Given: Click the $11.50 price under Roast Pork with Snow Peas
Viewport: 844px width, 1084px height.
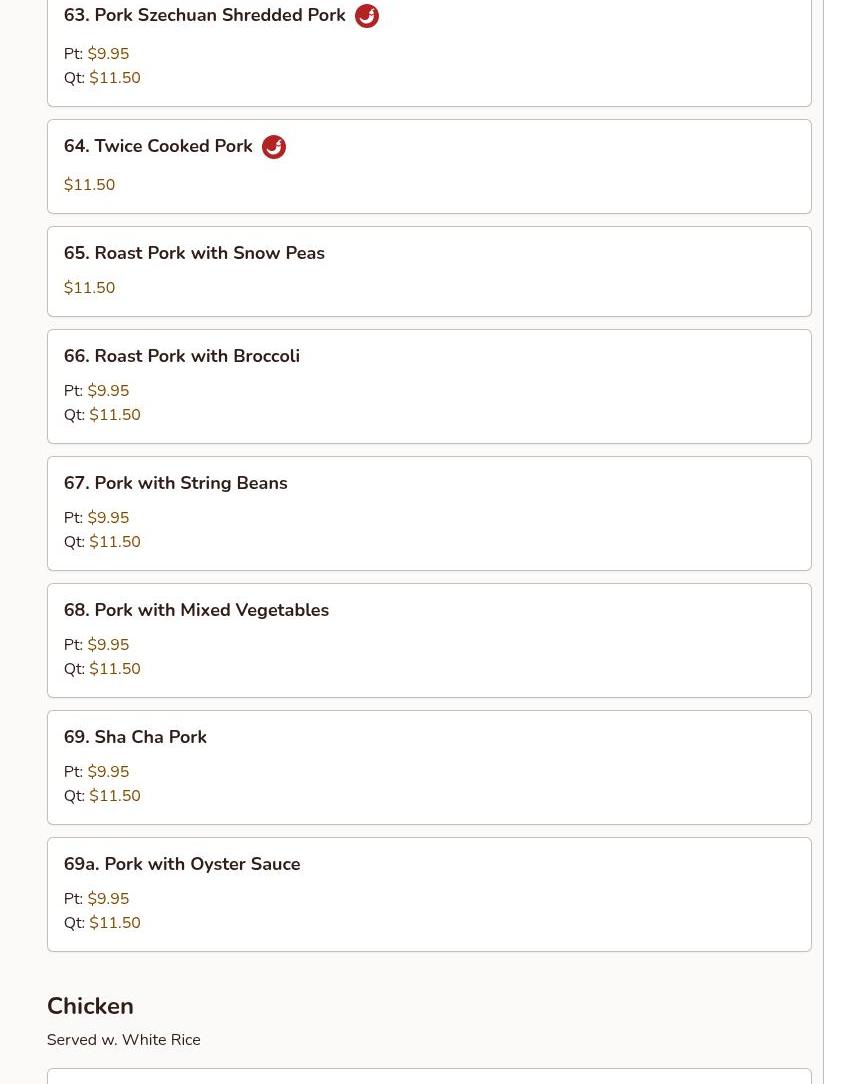Looking at the screenshot, I should [89, 288].
